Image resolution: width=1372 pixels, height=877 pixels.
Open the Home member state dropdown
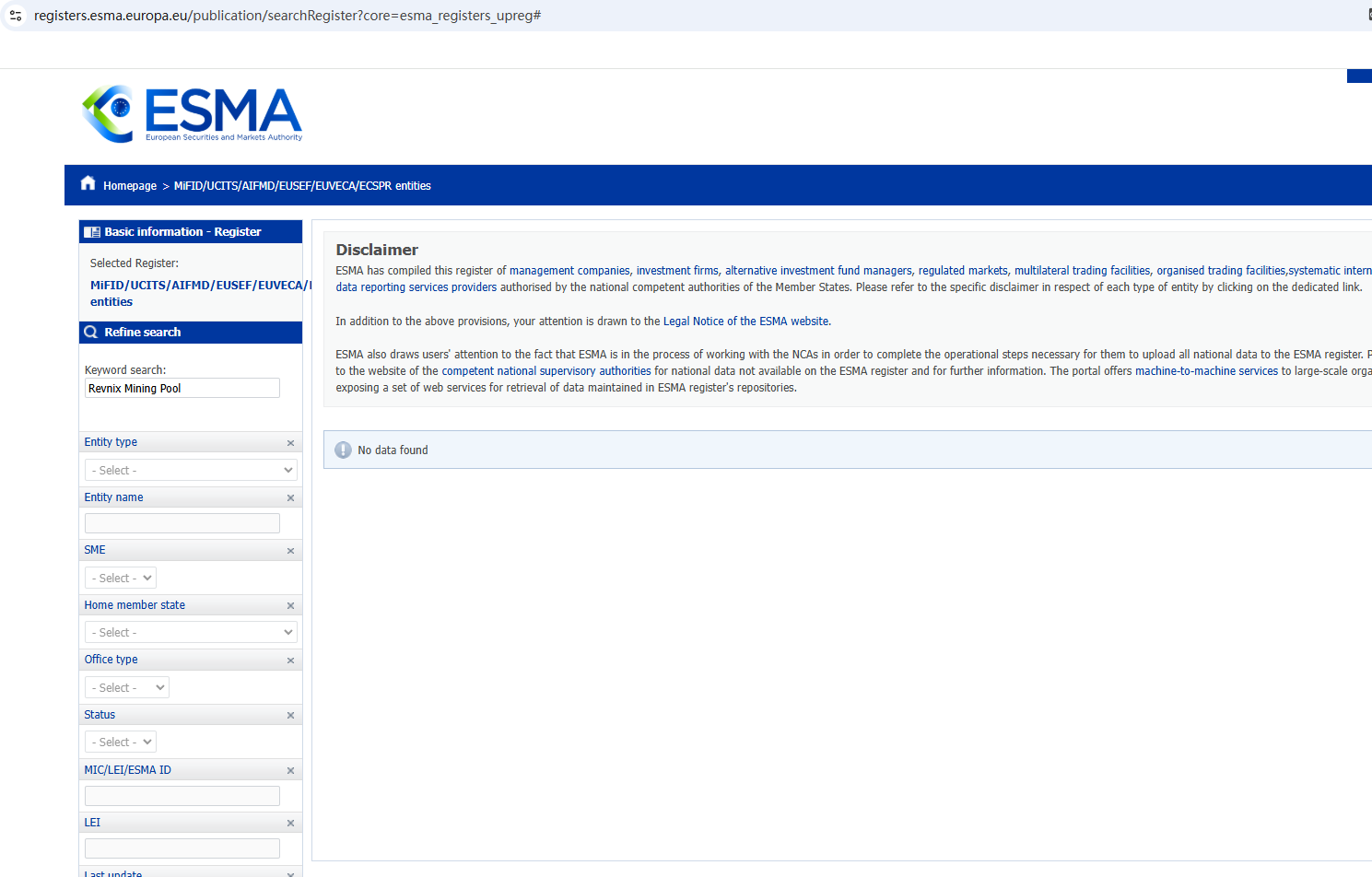tap(191, 632)
